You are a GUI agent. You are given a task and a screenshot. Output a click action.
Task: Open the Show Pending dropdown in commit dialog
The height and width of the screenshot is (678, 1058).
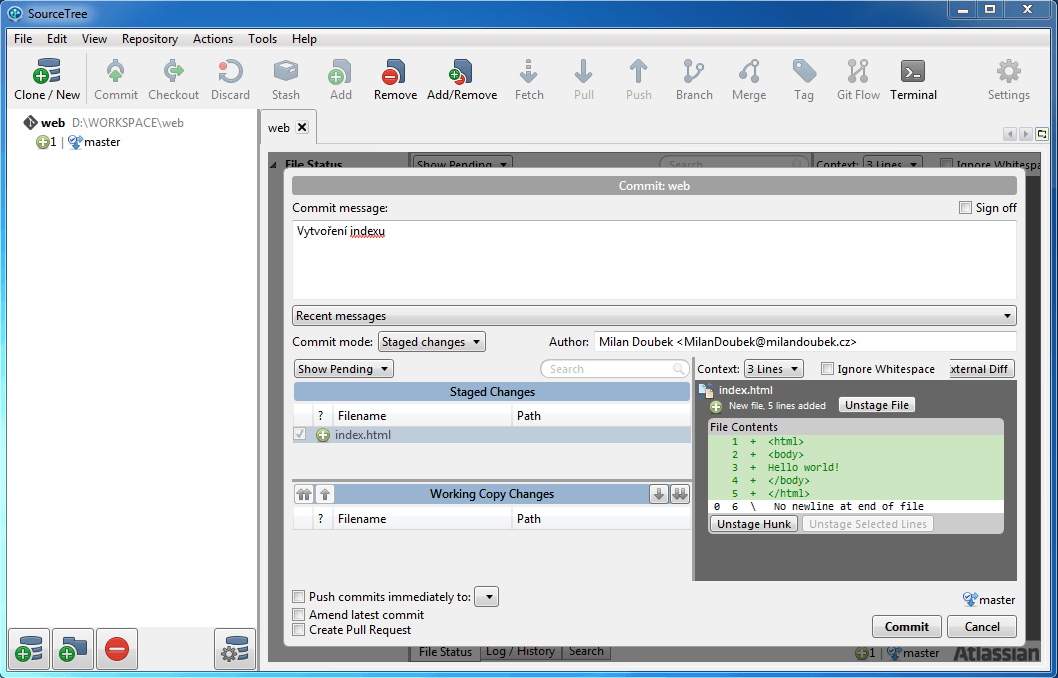344,369
